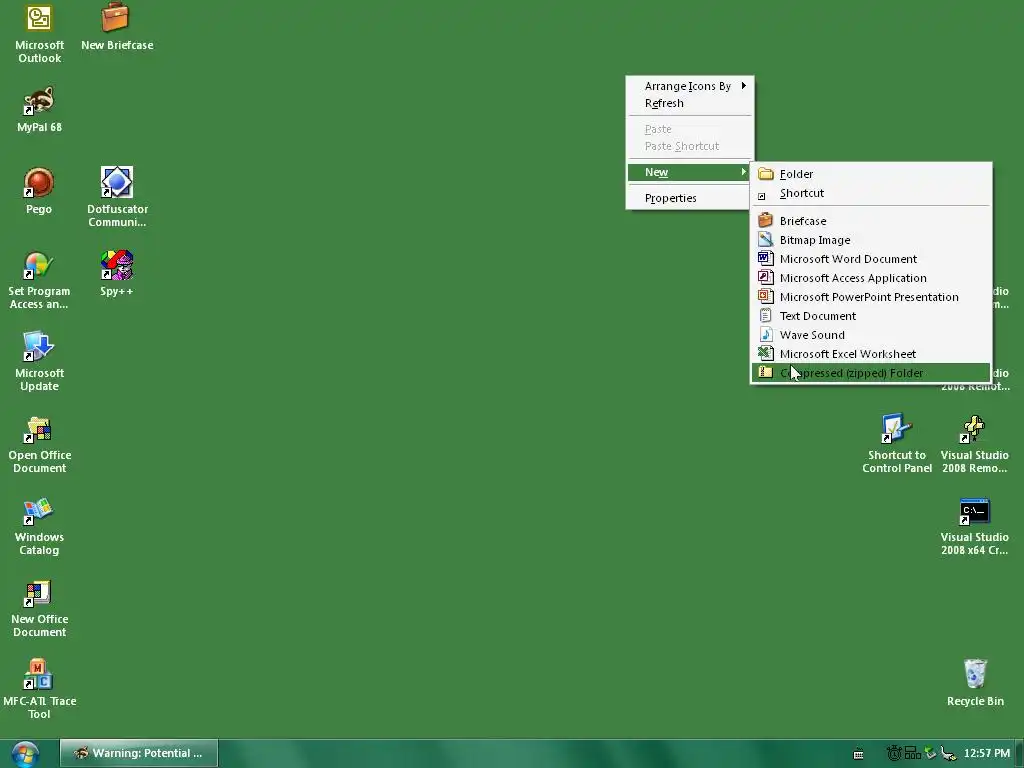This screenshot has height=768, width=1024.
Task: Select Visual Studio 2008 x64 Cross Tools icon
Action: (974, 526)
